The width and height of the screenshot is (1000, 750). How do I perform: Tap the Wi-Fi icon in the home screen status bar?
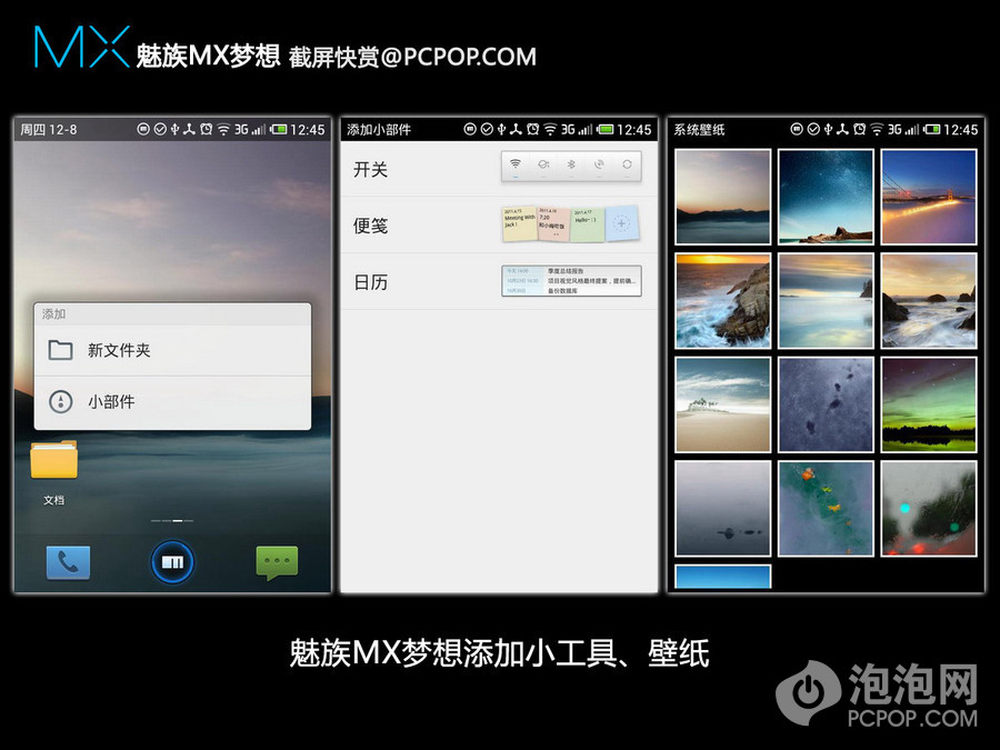tap(223, 130)
